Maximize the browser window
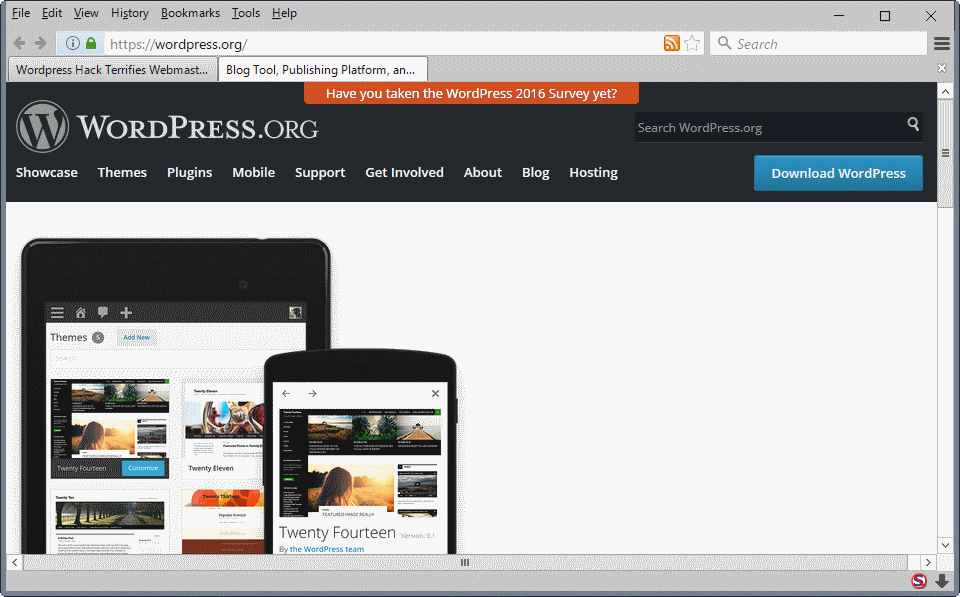Screen dimensions: 960x597 (885, 15)
